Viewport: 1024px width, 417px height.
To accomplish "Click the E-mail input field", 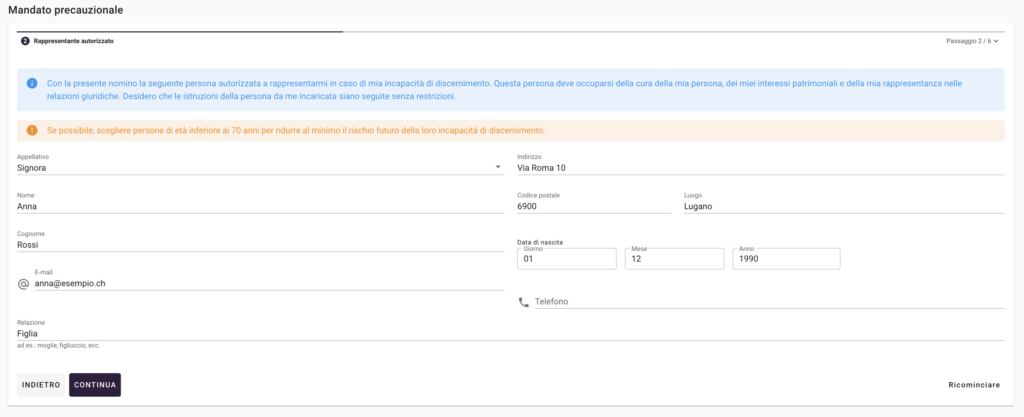I will 268,283.
